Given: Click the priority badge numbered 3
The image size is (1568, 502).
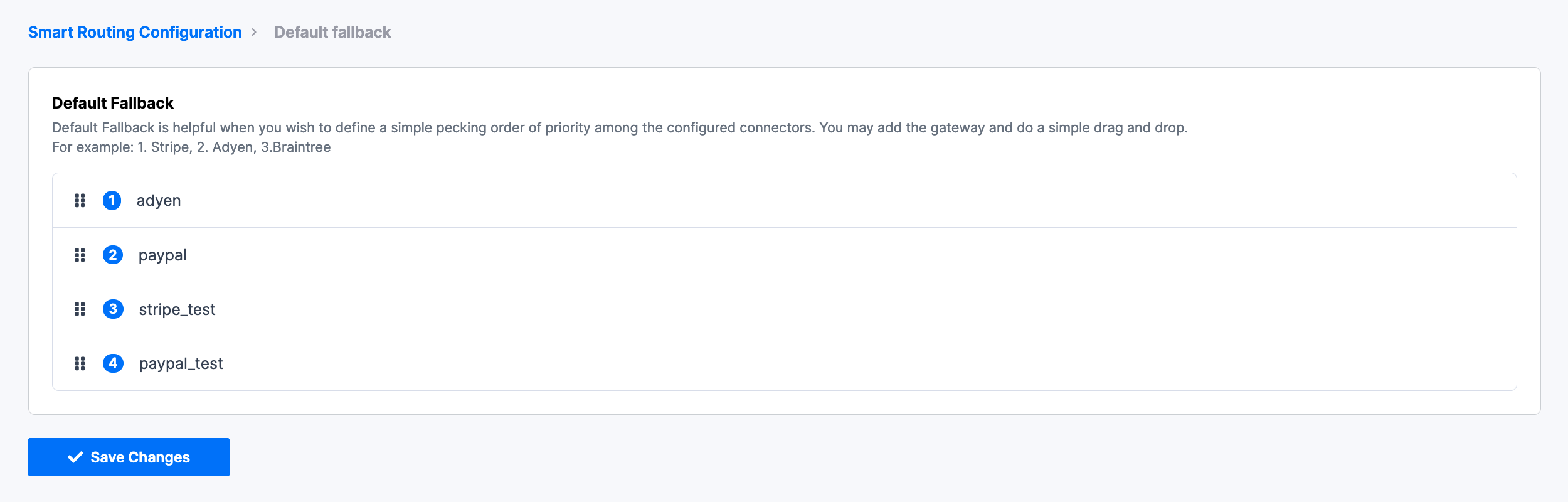Looking at the screenshot, I should pos(112,309).
